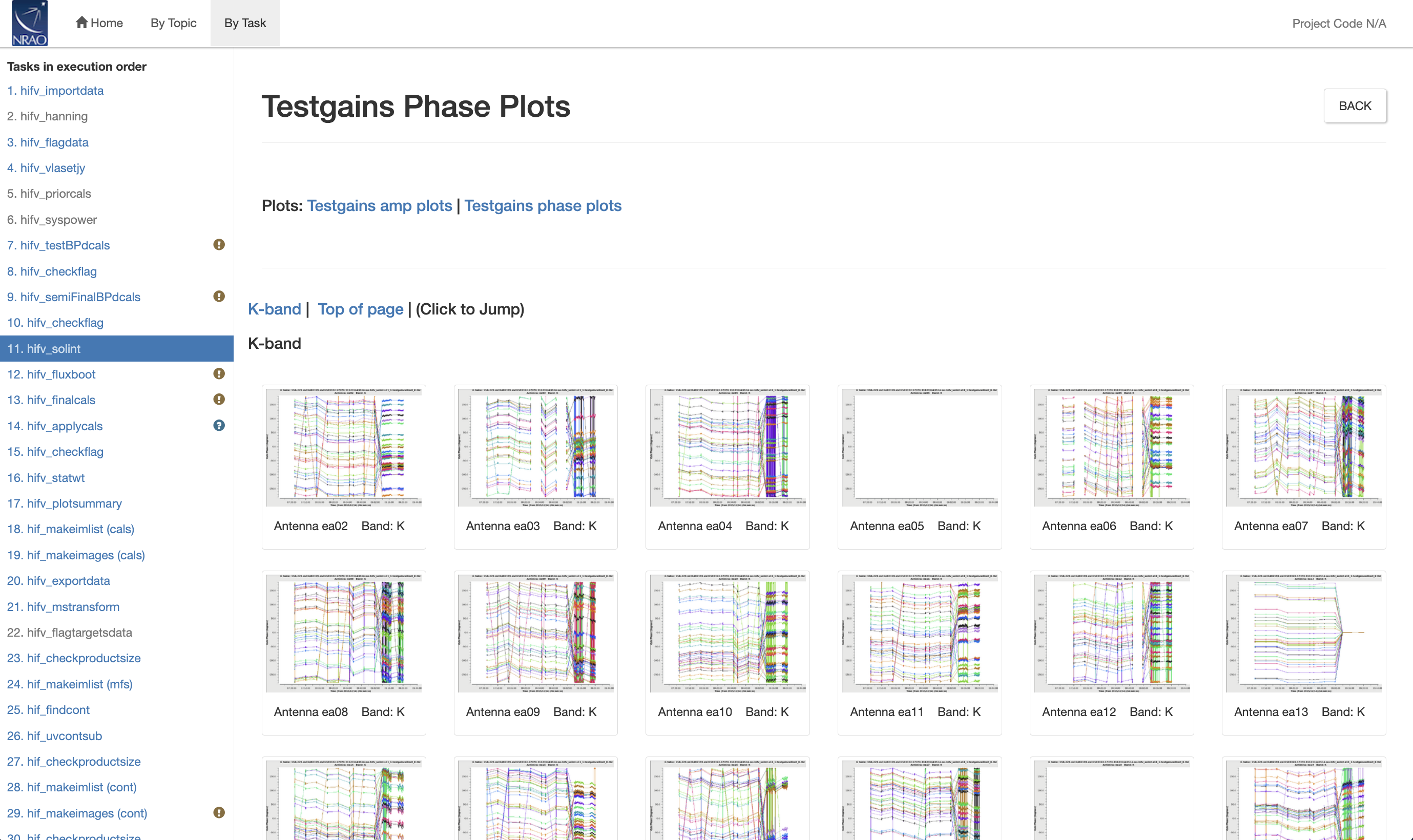Viewport: 1413px width, 840px height.
Task: Click task 2. hifv_hanning text
Action: tap(47, 116)
